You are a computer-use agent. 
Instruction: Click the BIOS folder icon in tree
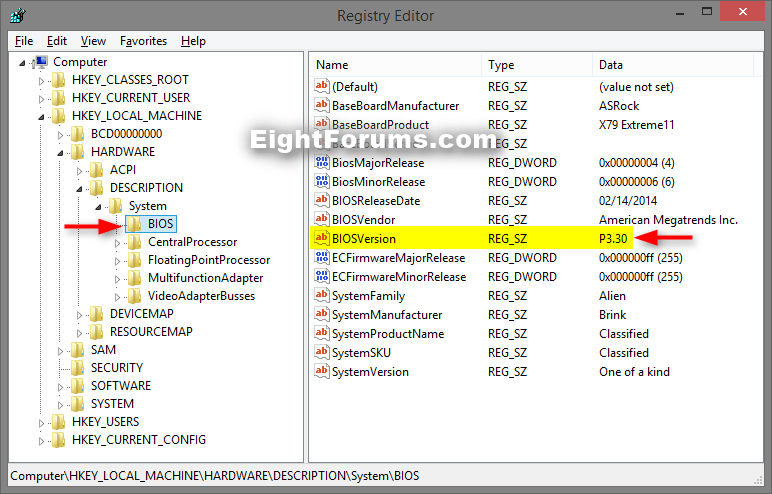[134, 224]
